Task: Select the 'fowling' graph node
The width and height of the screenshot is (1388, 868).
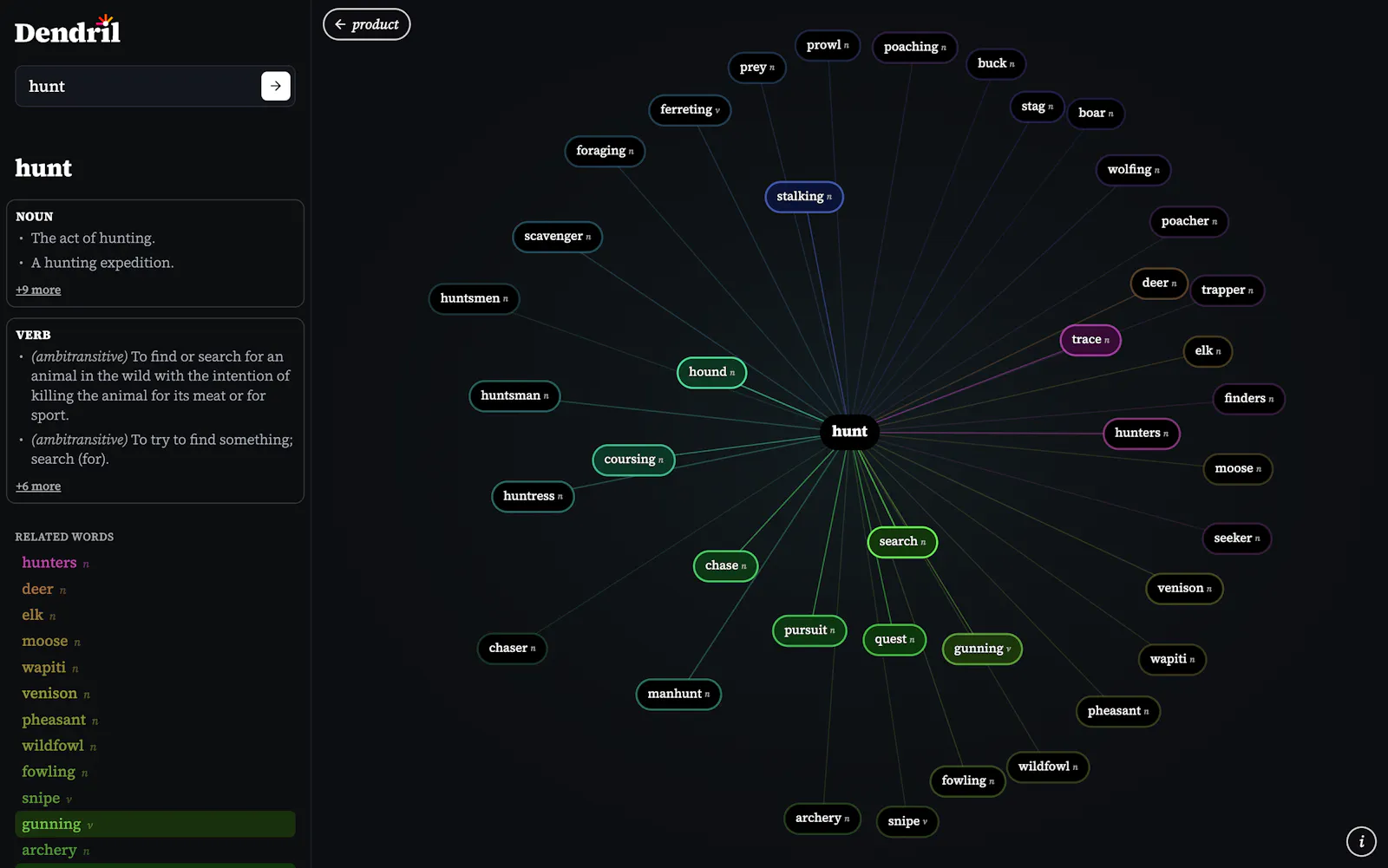Action: pos(968,780)
